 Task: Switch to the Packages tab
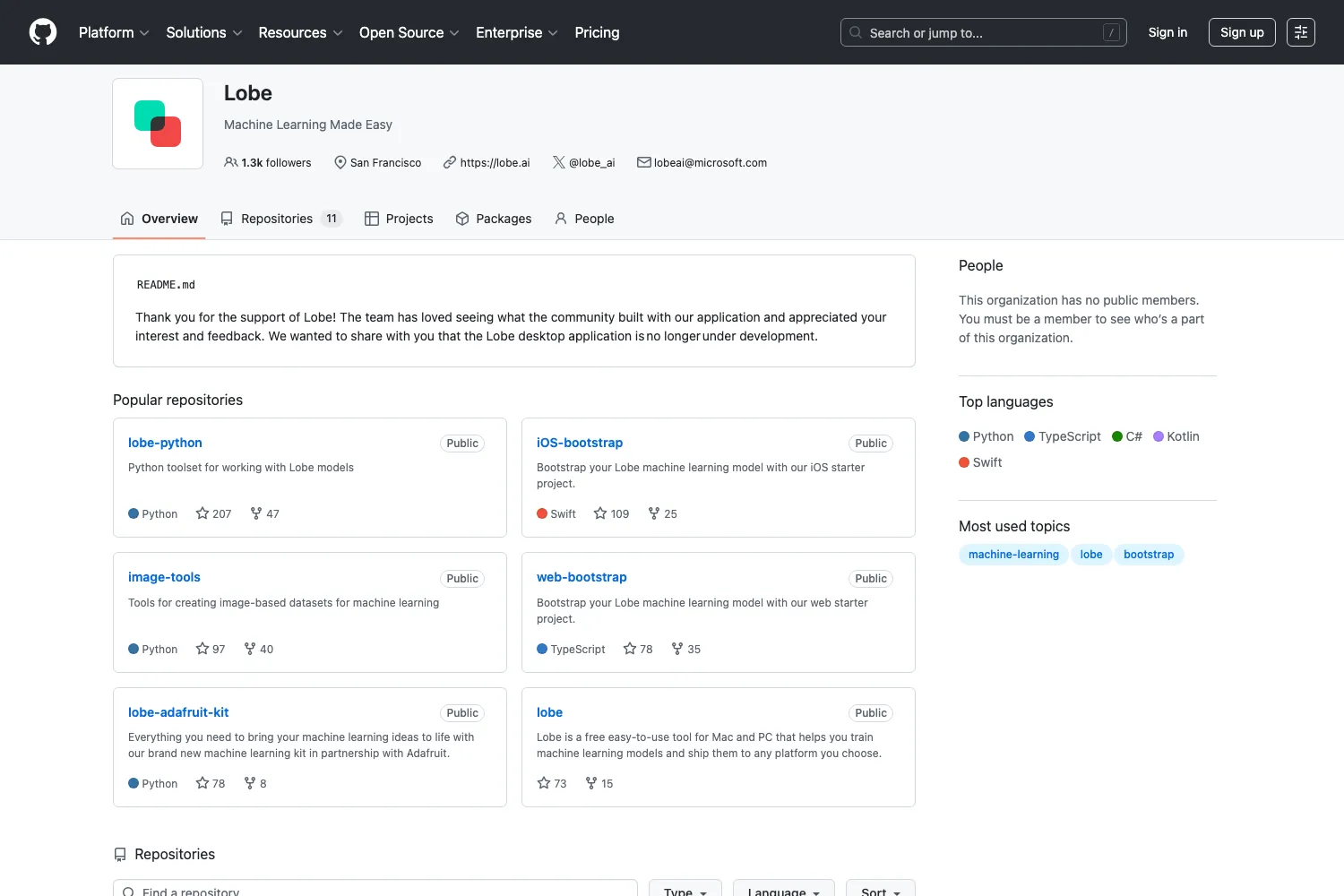click(494, 219)
